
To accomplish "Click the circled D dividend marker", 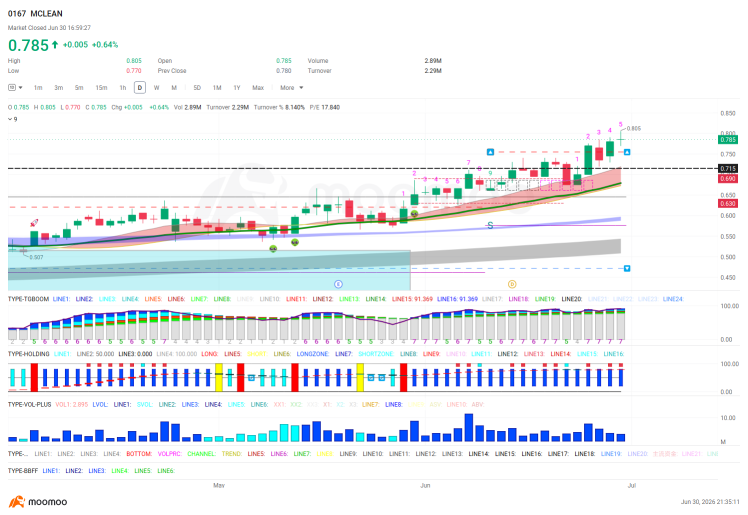I will click(512, 284).
